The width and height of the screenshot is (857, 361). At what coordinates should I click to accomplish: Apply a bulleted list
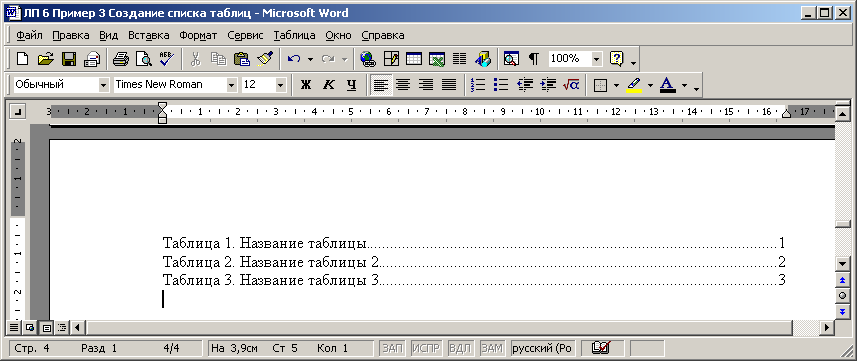[x=501, y=85]
